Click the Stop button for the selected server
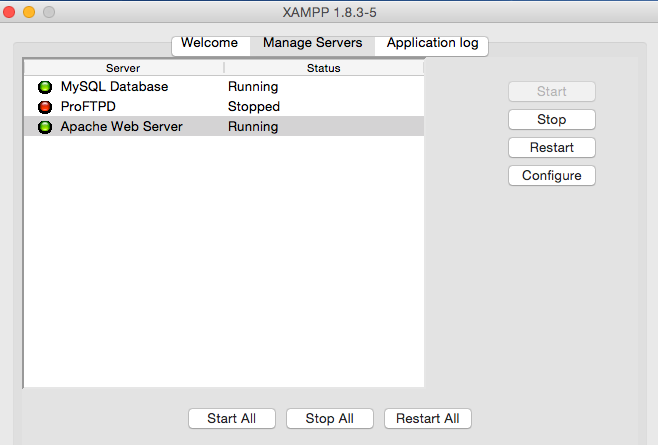This screenshot has height=445, width=658. [x=551, y=120]
